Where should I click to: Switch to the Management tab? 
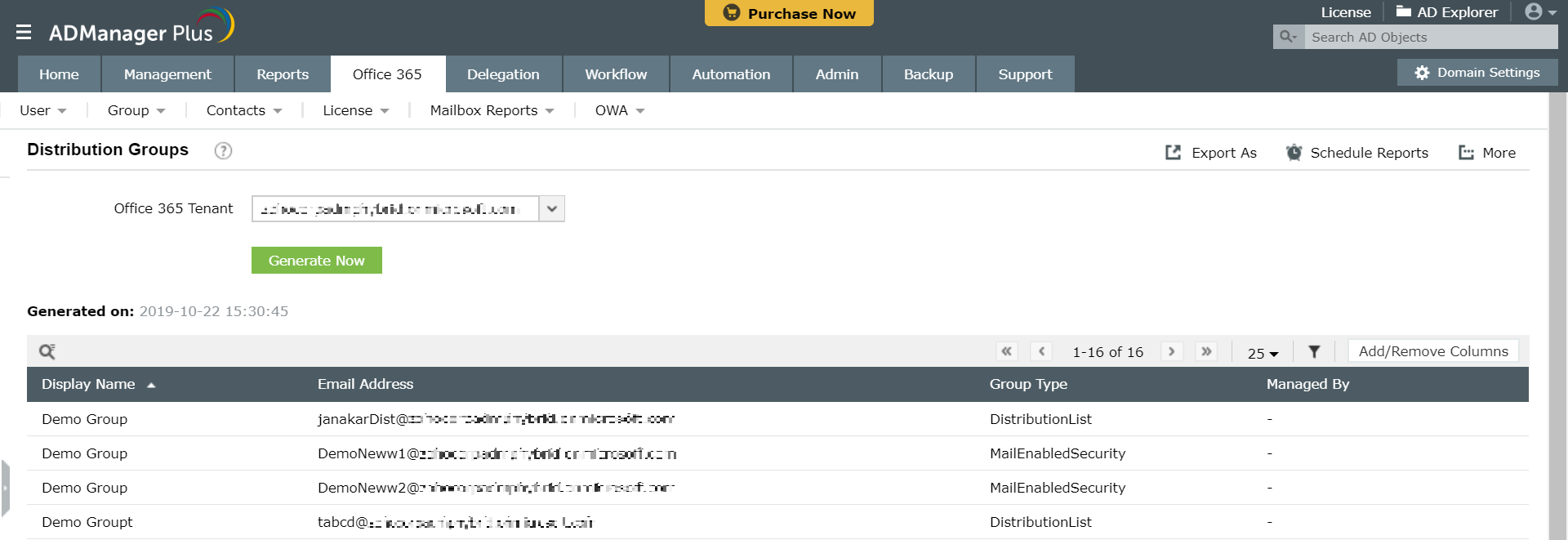click(x=167, y=74)
